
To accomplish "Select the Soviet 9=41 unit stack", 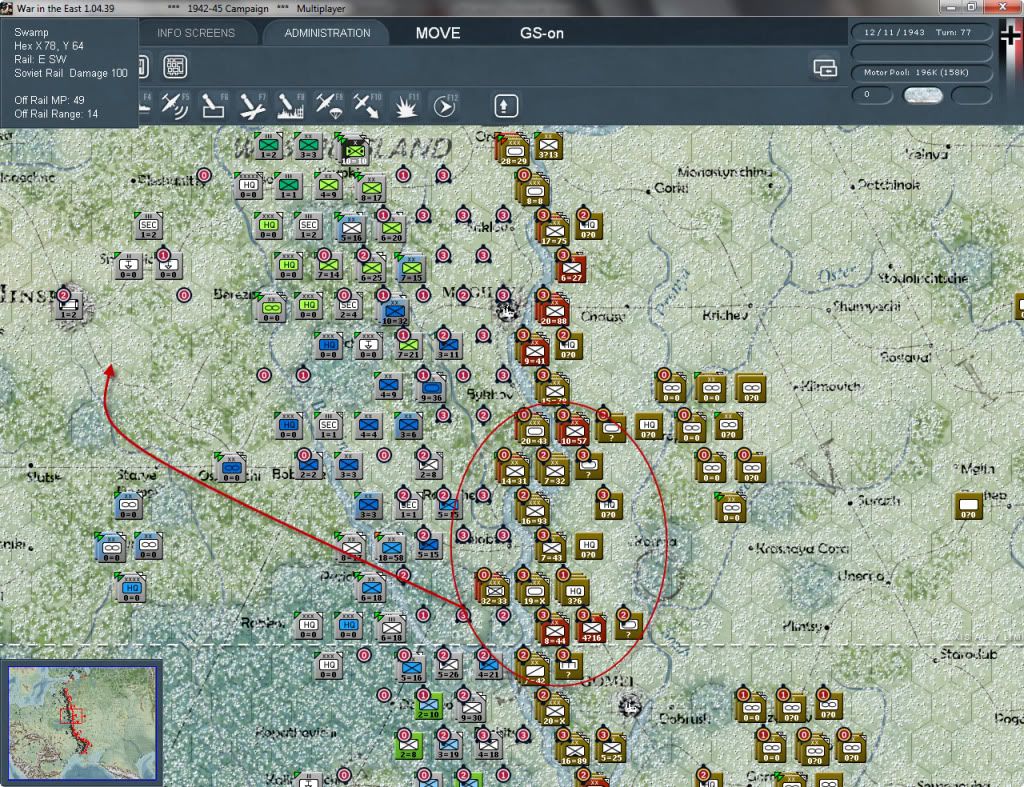I will point(534,351).
